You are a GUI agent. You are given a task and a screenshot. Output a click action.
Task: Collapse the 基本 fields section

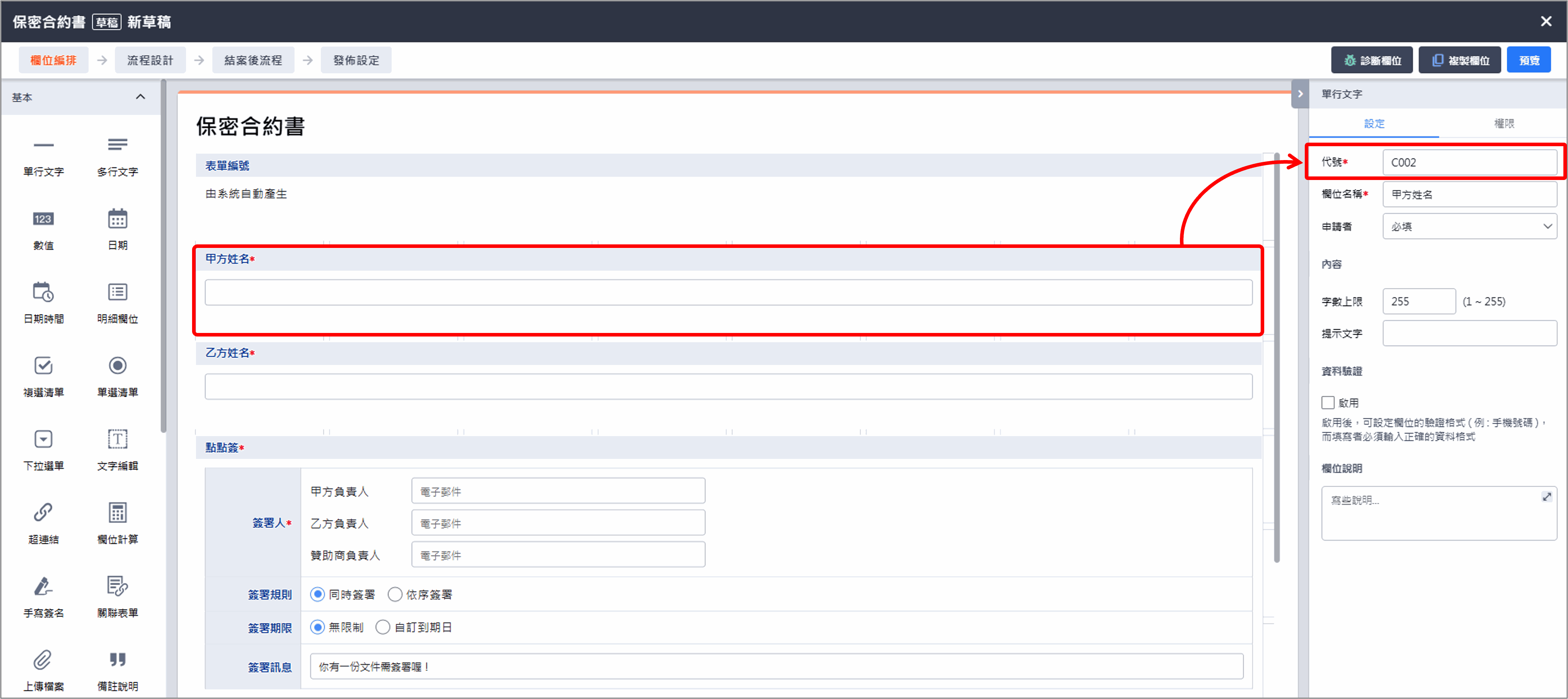141,97
